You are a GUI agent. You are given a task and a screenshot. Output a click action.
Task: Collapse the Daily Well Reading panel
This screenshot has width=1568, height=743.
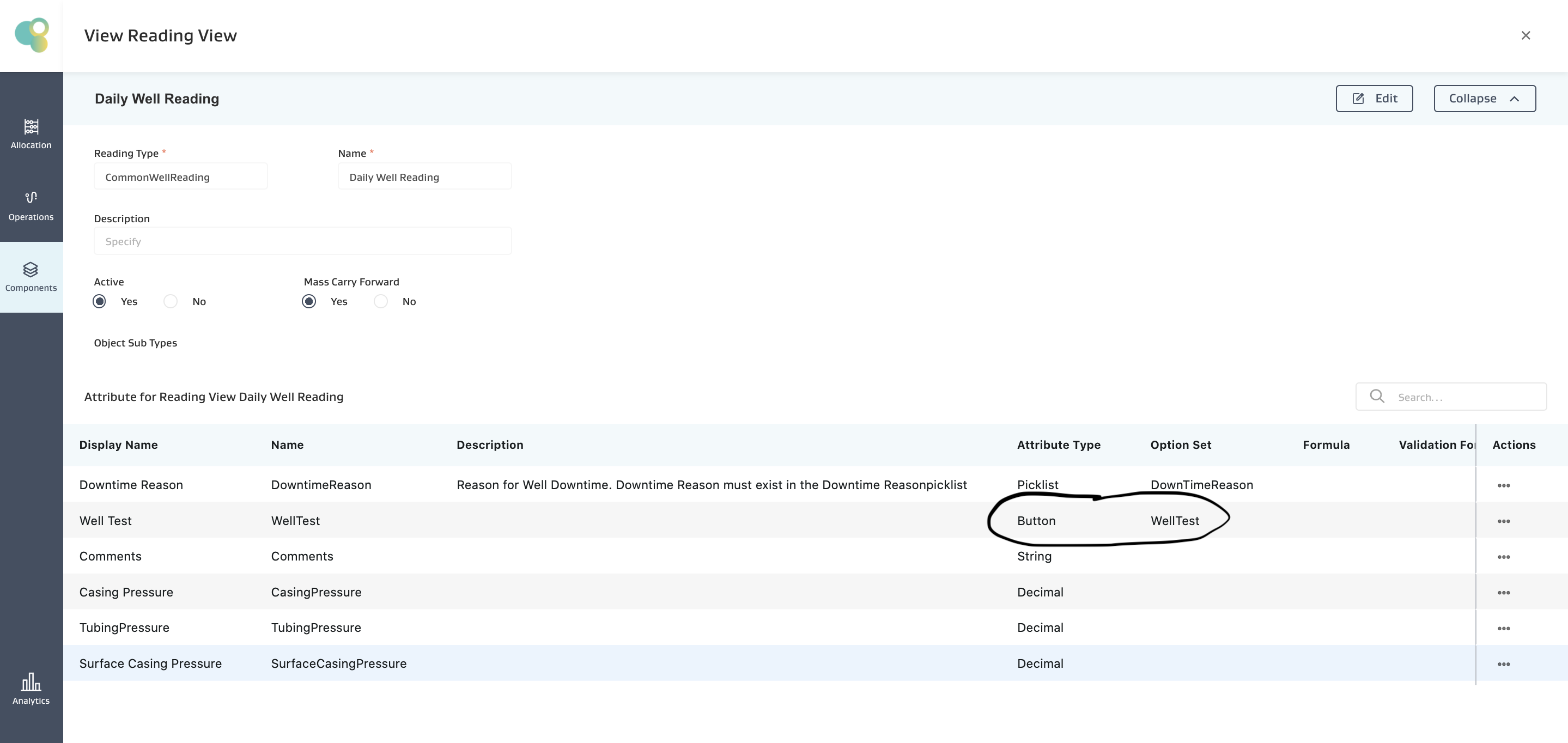click(1484, 99)
